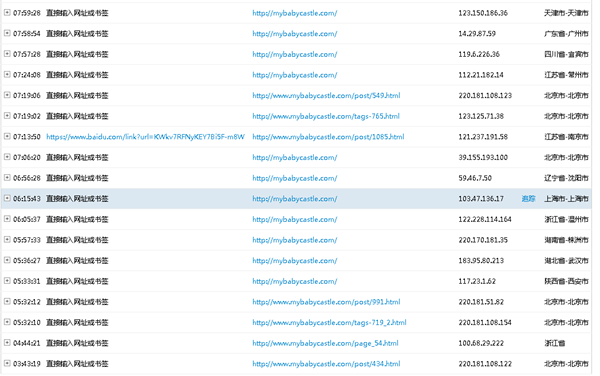The image size is (600, 376).
Task: Select the timestamp 07:57:28
Action: 27,54
